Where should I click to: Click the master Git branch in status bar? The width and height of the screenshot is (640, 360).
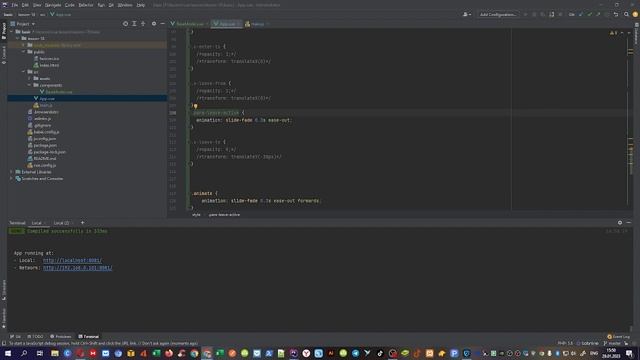(x=611, y=344)
